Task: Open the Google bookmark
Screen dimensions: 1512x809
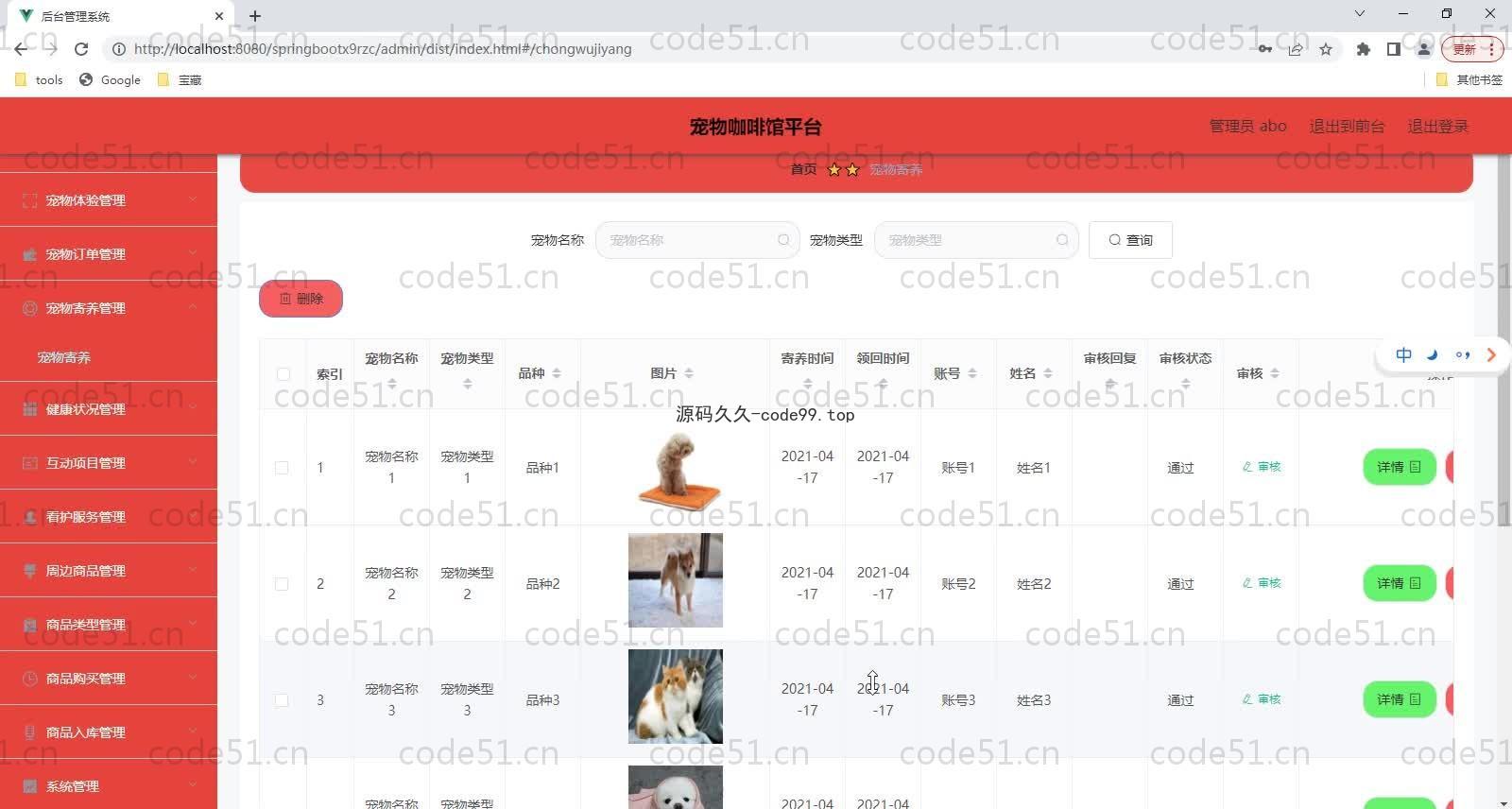Action: pyautogui.click(x=111, y=80)
